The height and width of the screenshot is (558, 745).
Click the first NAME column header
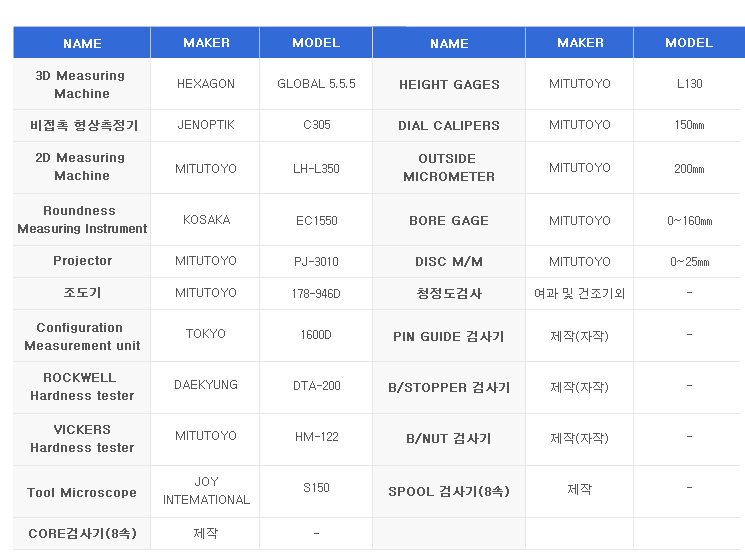(82, 43)
